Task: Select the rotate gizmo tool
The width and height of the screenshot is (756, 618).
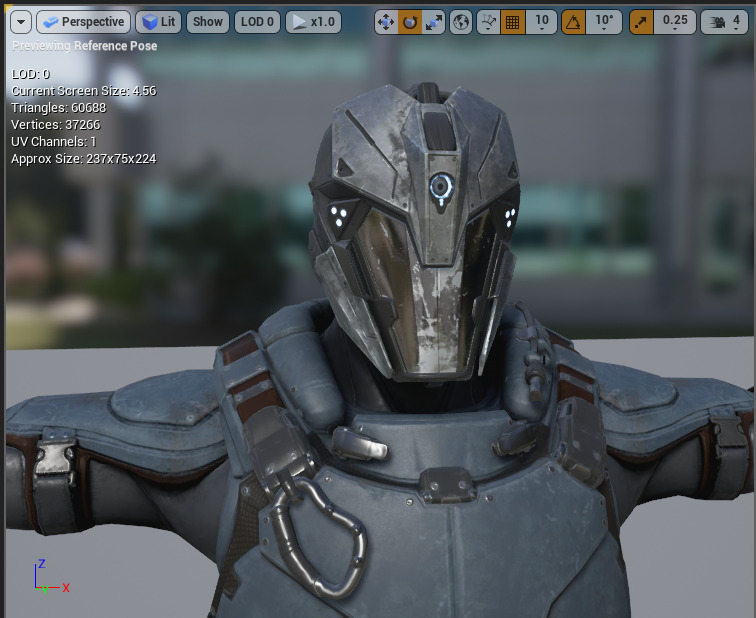Action: 410,21
